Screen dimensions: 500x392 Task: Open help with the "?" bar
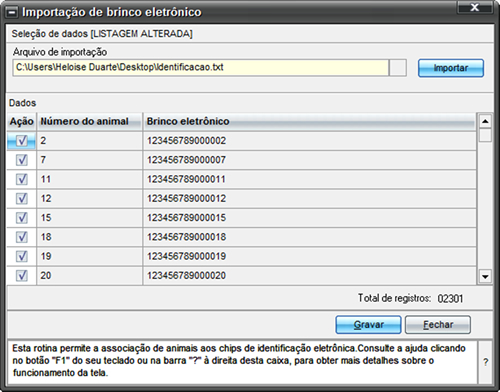pos(486,362)
